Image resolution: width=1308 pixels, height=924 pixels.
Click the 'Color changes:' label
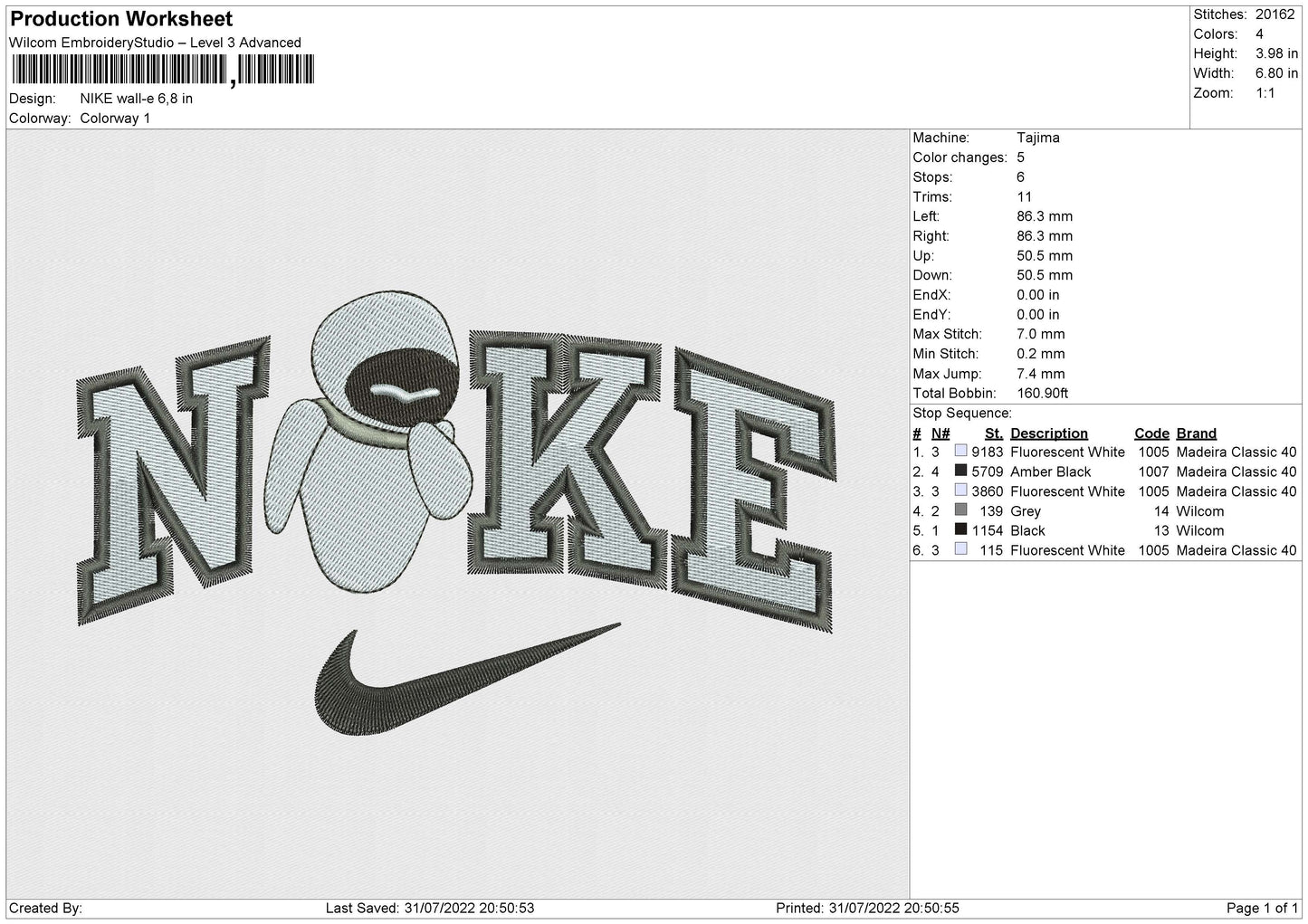pos(960,157)
